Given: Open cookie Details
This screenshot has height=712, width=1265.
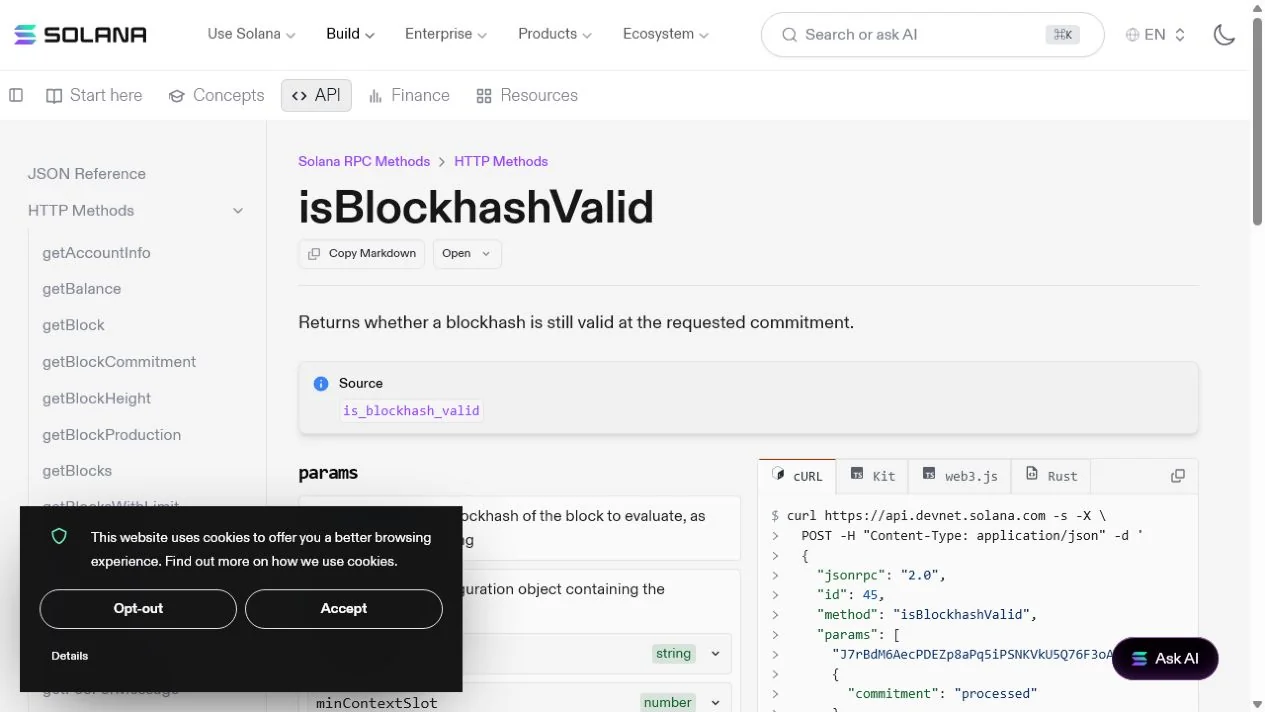Looking at the screenshot, I should coord(70,656).
